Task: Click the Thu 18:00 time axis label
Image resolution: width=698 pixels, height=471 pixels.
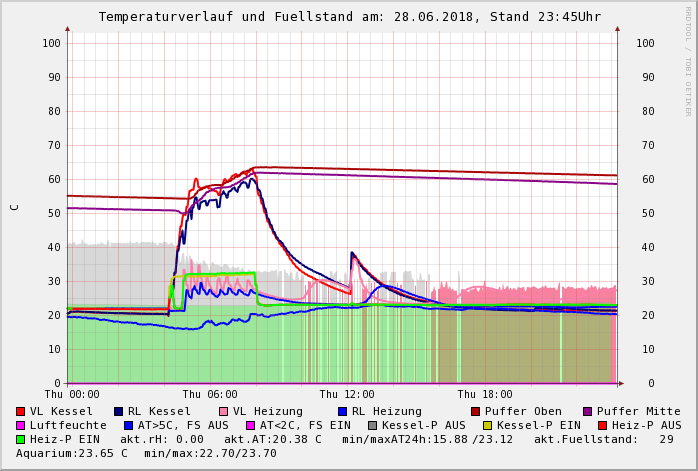Action: (x=484, y=395)
